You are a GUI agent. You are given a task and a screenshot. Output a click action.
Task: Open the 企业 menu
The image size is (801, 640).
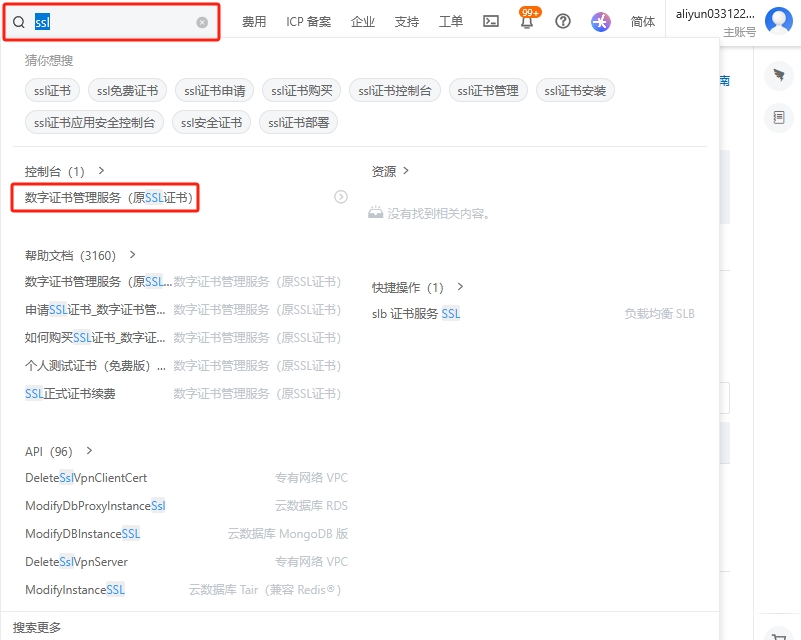[x=363, y=21]
